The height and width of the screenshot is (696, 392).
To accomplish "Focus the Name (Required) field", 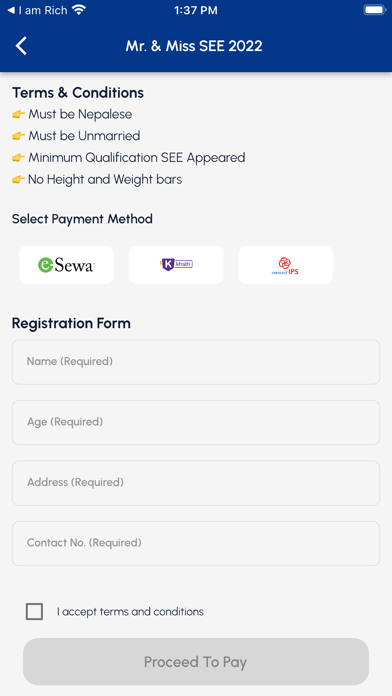I will (x=196, y=362).
